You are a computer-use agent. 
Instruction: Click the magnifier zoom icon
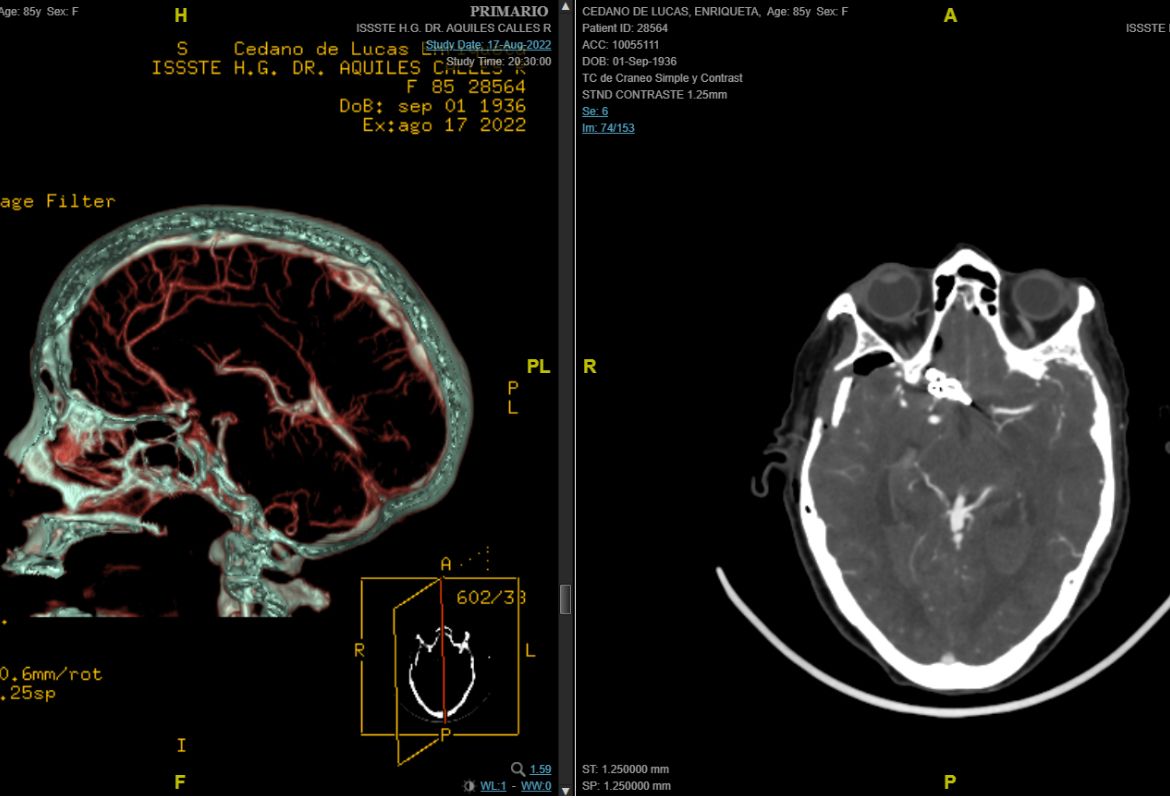point(517,769)
